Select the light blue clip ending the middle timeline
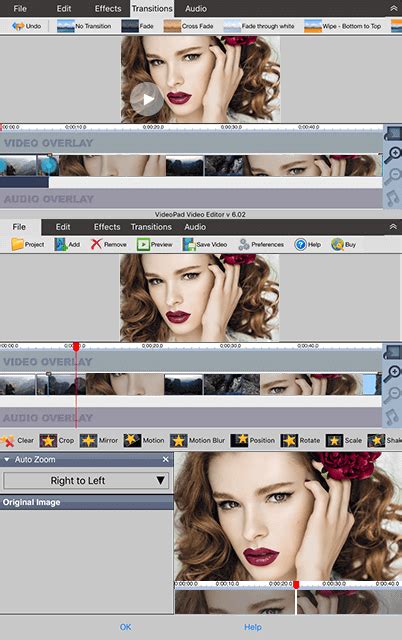The height and width of the screenshot is (640, 402). pyautogui.click(x=369, y=384)
